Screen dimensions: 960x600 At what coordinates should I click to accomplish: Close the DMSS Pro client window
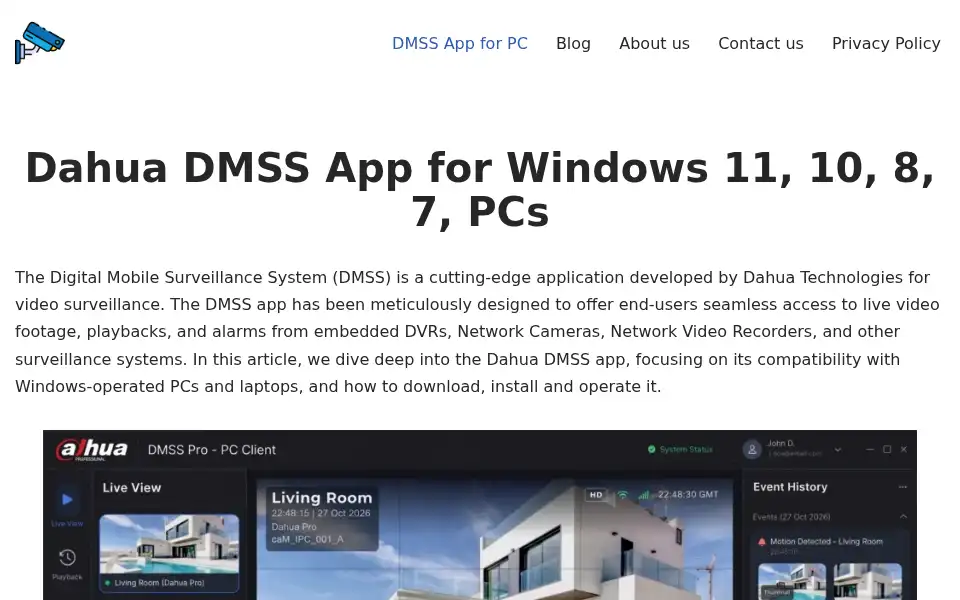pyautogui.click(x=904, y=449)
